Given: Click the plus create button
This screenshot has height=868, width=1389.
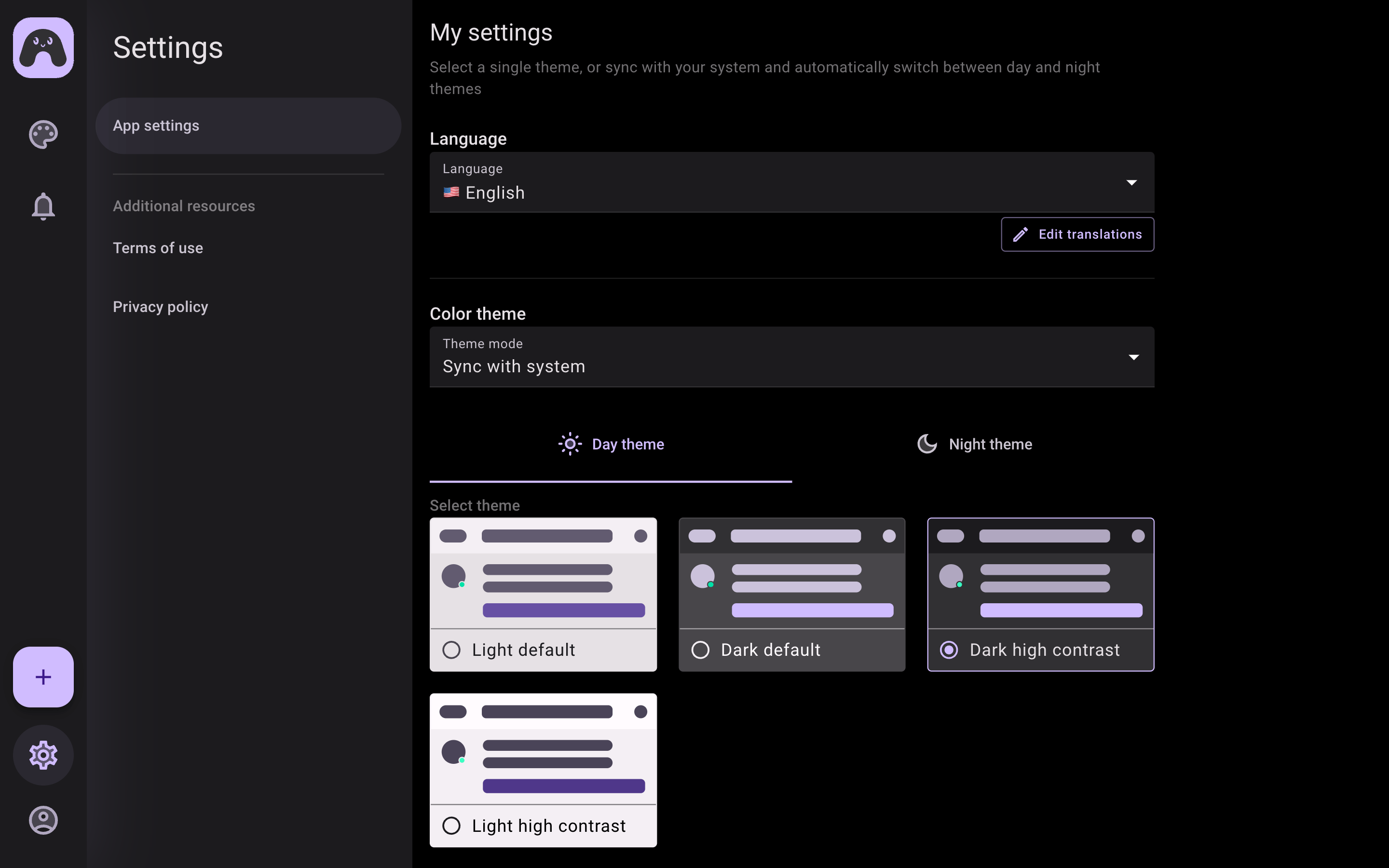Looking at the screenshot, I should (43, 677).
